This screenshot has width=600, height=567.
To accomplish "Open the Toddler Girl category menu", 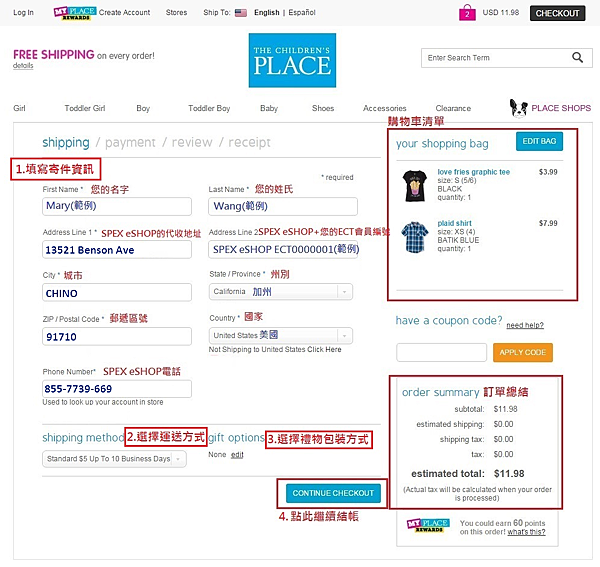I will tap(85, 108).
